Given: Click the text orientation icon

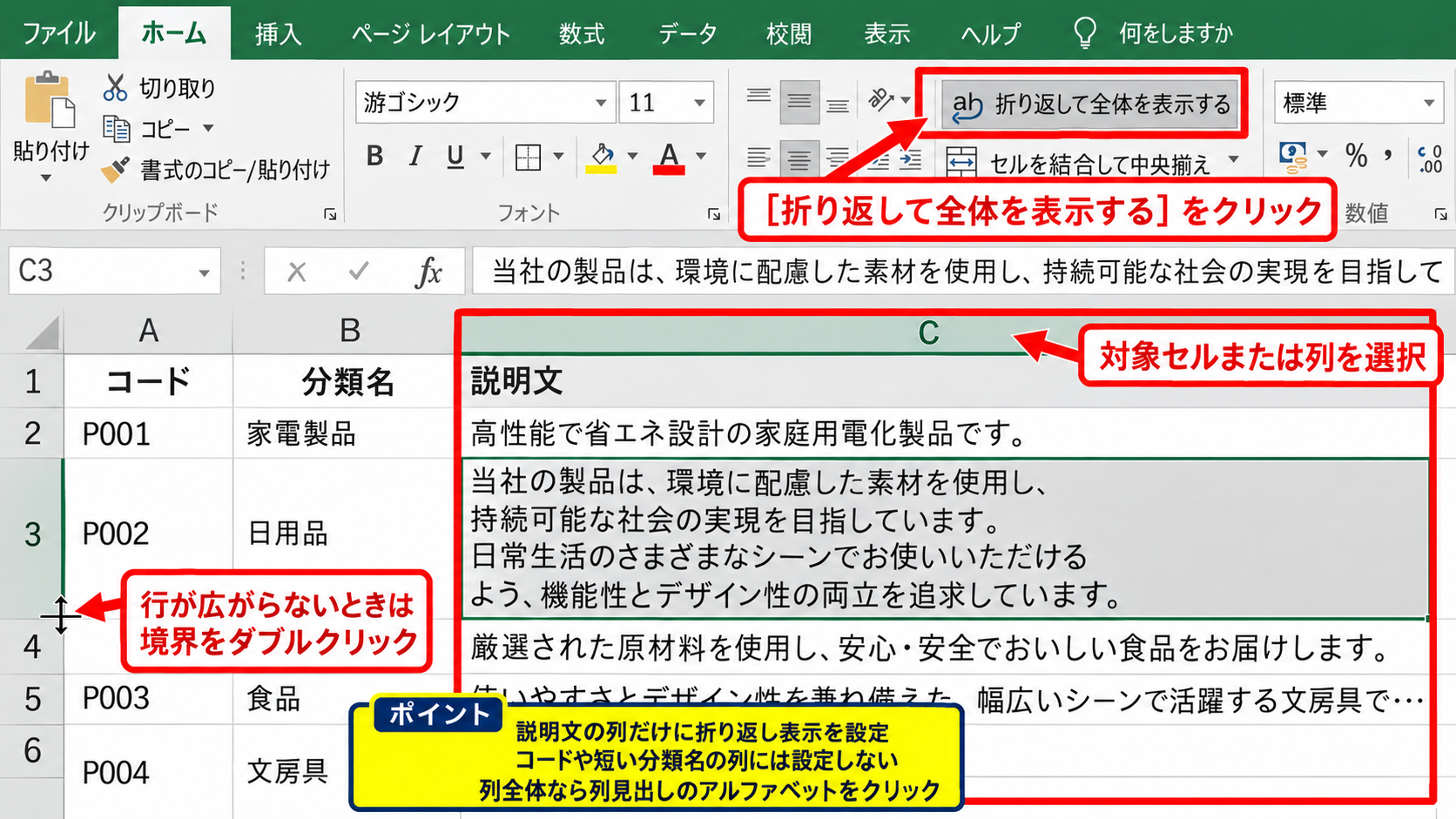Looking at the screenshot, I should (x=880, y=100).
